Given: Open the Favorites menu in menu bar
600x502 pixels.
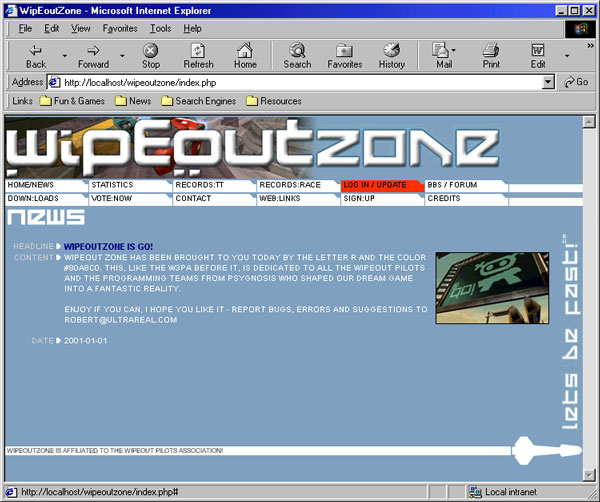Looking at the screenshot, I should click(120, 28).
